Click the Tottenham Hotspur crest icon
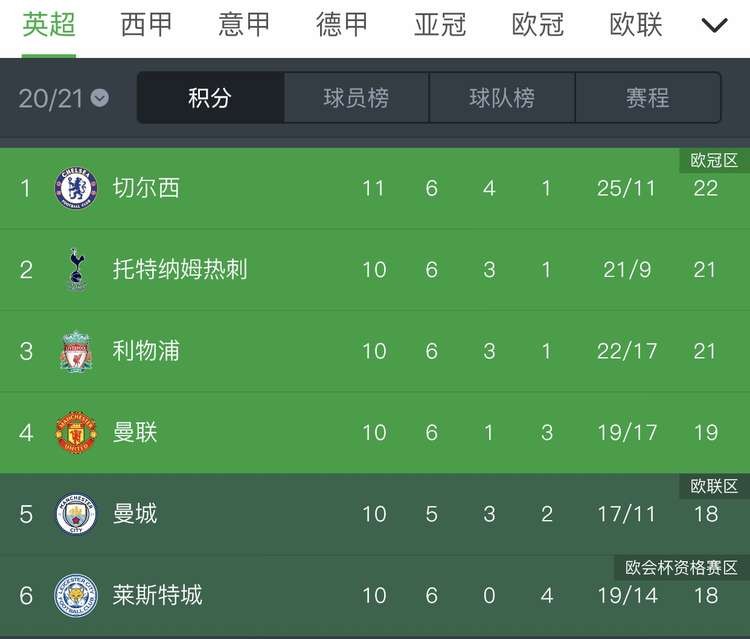This screenshot has width=750, height=639. (x=76, y=269)
